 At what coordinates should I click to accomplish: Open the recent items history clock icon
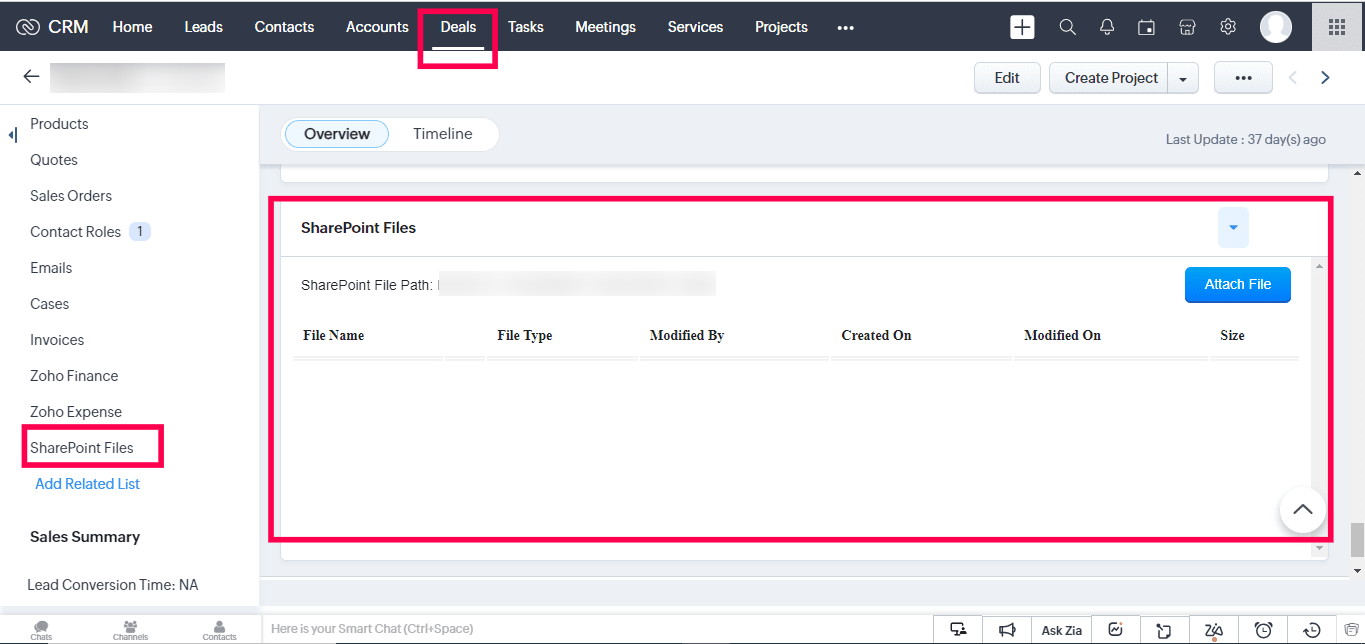[1313, 629]
